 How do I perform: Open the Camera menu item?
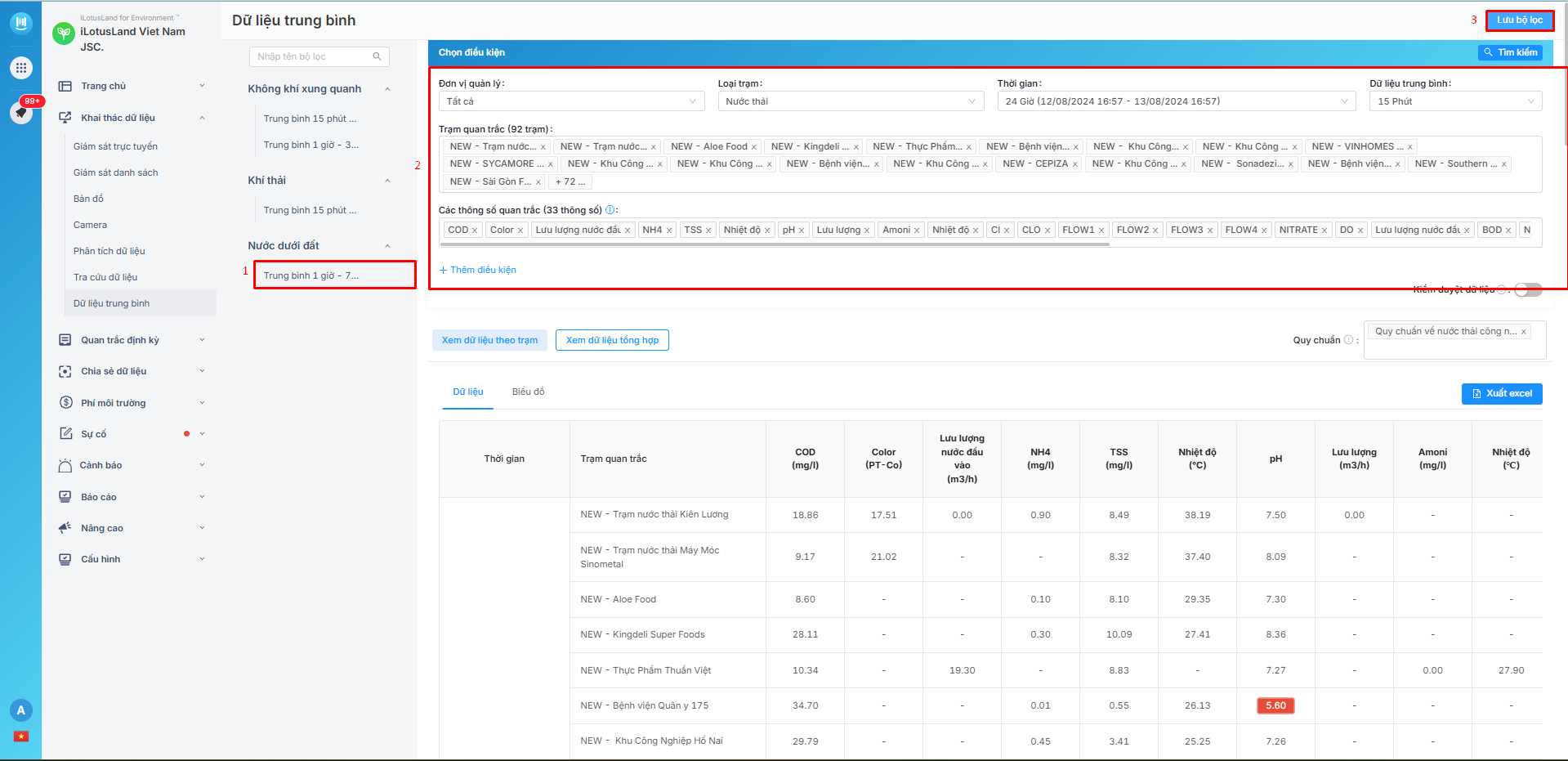coord(90,225)
